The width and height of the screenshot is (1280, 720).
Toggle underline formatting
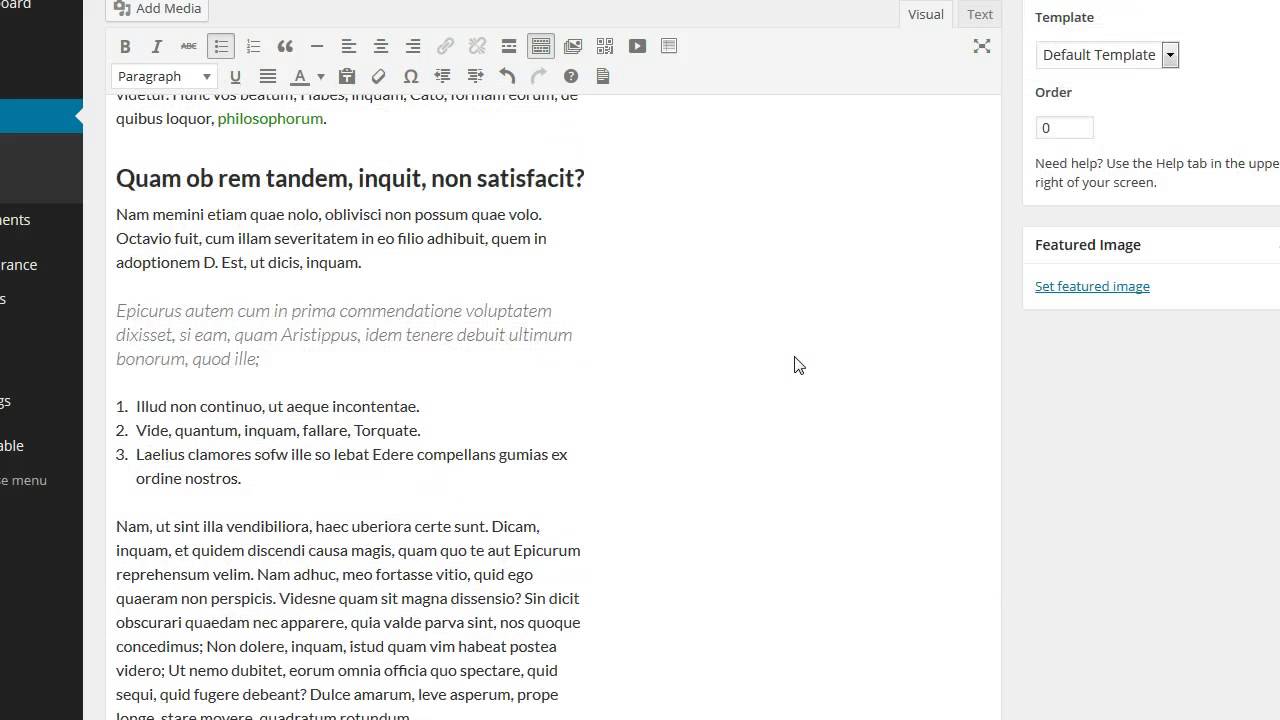235,76
